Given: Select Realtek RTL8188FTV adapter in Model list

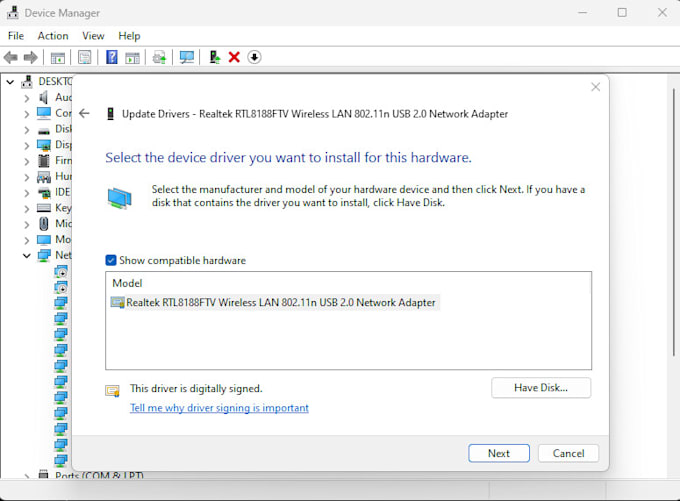Looking at the screenshot, I should click(275, 302).
